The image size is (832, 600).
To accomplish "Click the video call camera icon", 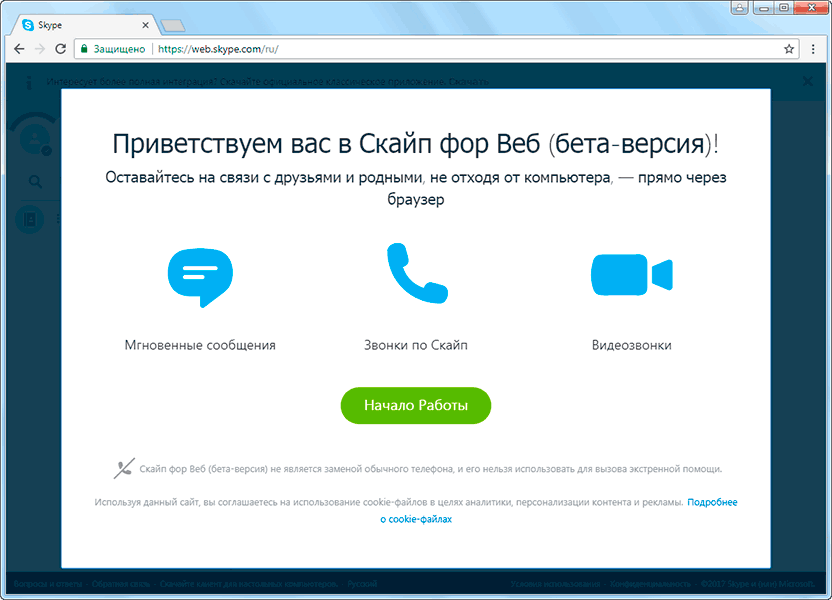I will pos(631,275).
